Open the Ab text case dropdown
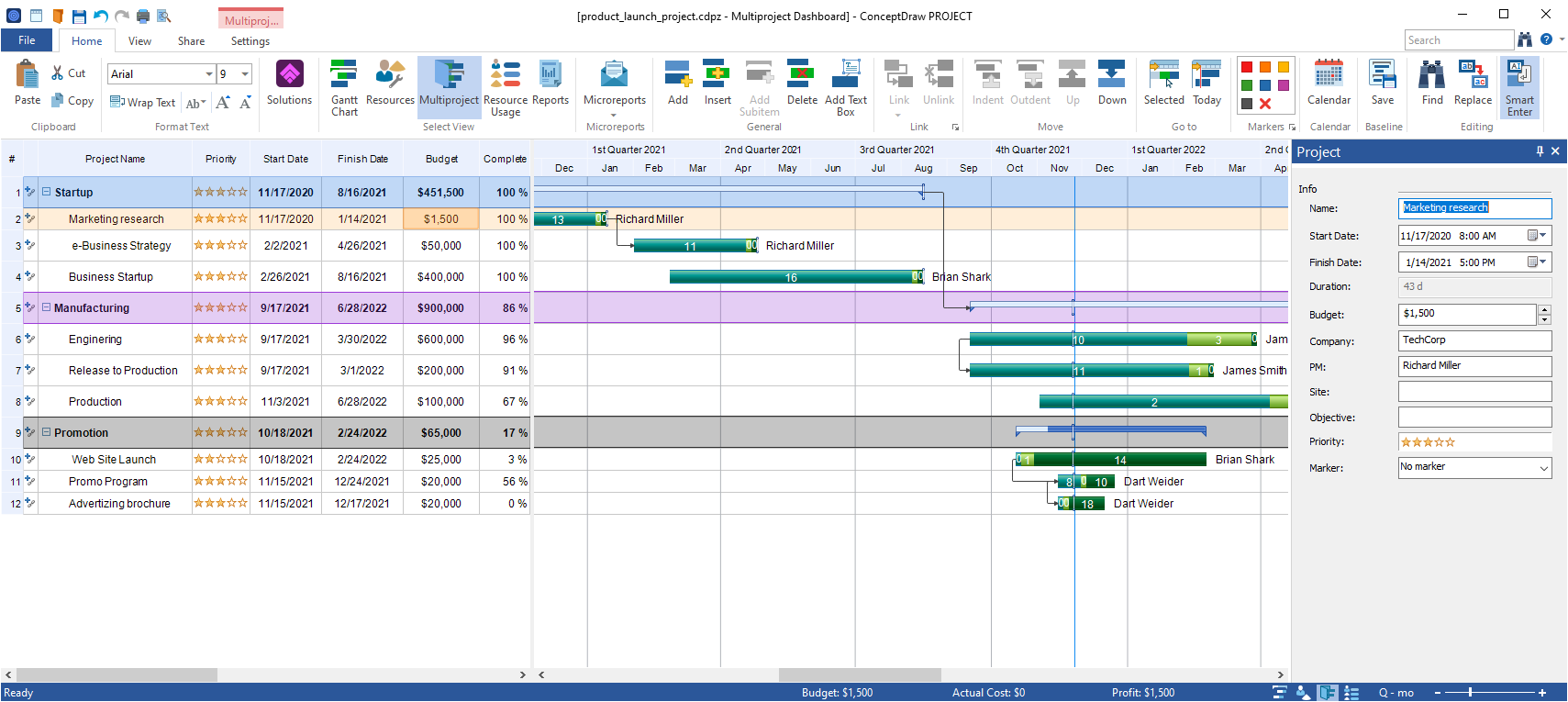The height and width of the screenshot is (702, 1568). (196, 103)
